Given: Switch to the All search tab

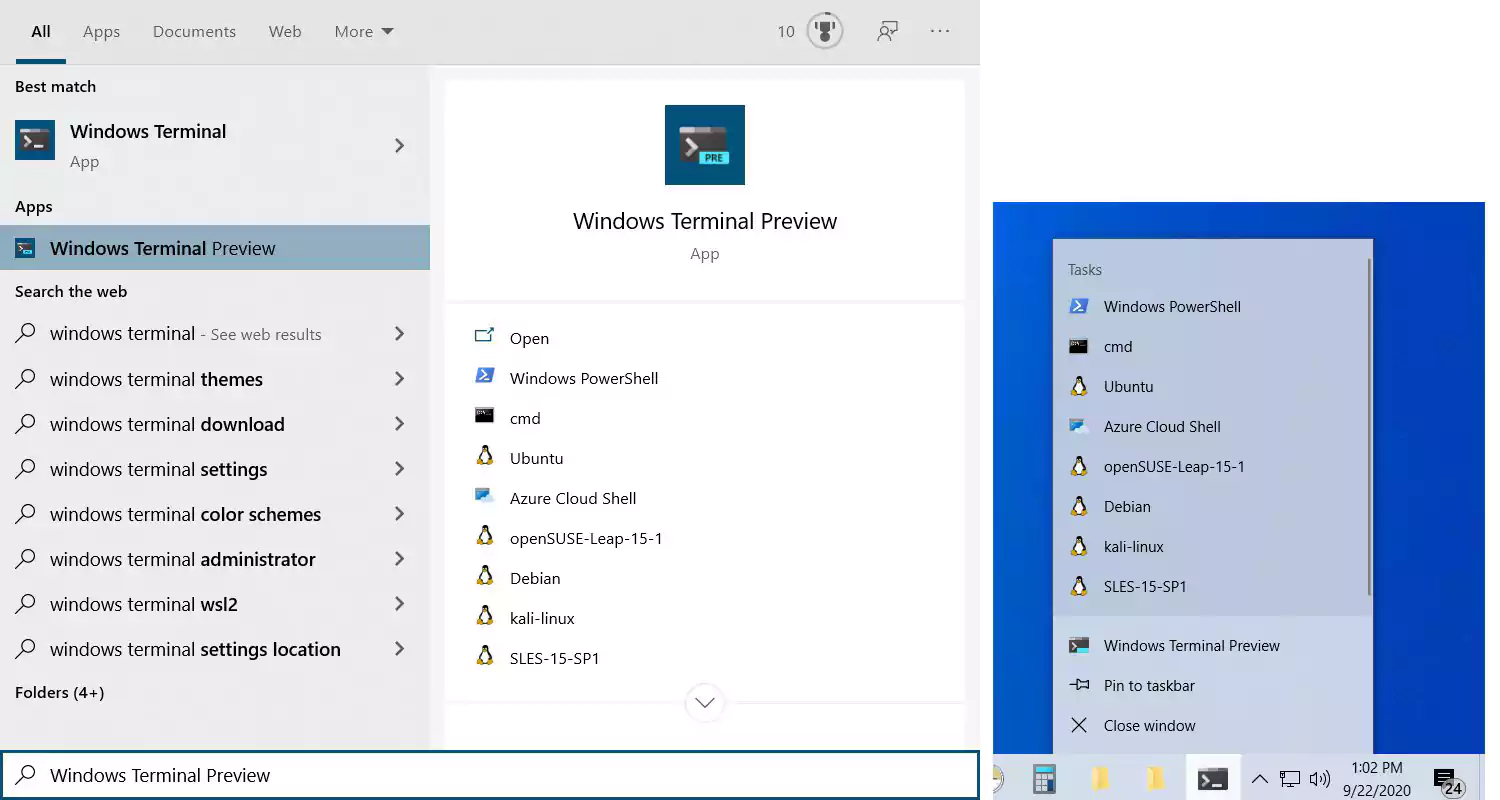Looking at the screenshot, I should (x=41, y=31).
